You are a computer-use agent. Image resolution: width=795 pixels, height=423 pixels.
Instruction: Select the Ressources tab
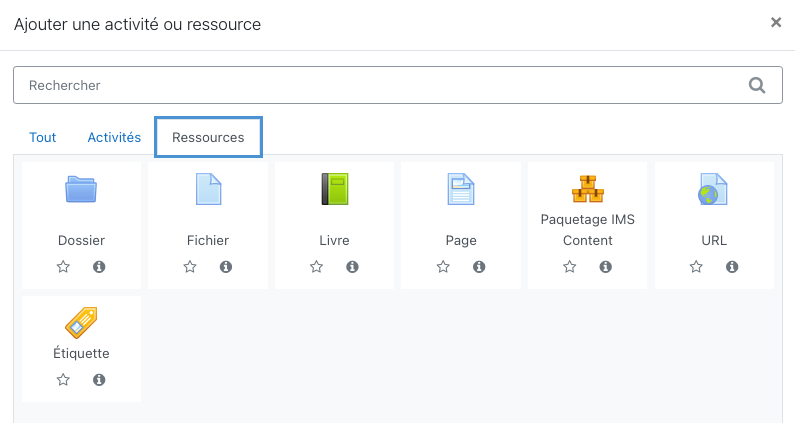(x=208, y=137)
